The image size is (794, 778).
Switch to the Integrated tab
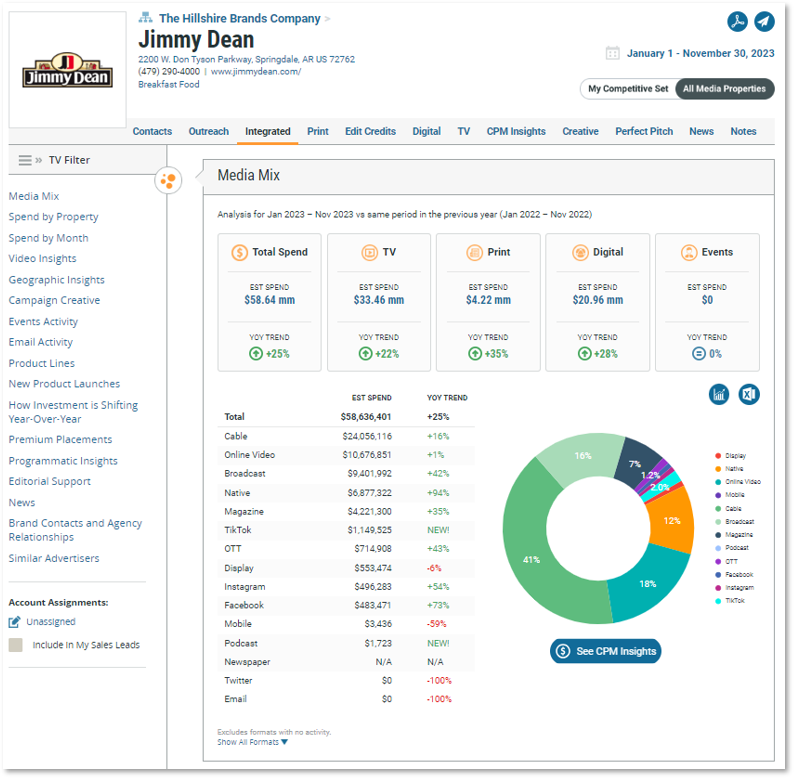click(x=267, y=131)
